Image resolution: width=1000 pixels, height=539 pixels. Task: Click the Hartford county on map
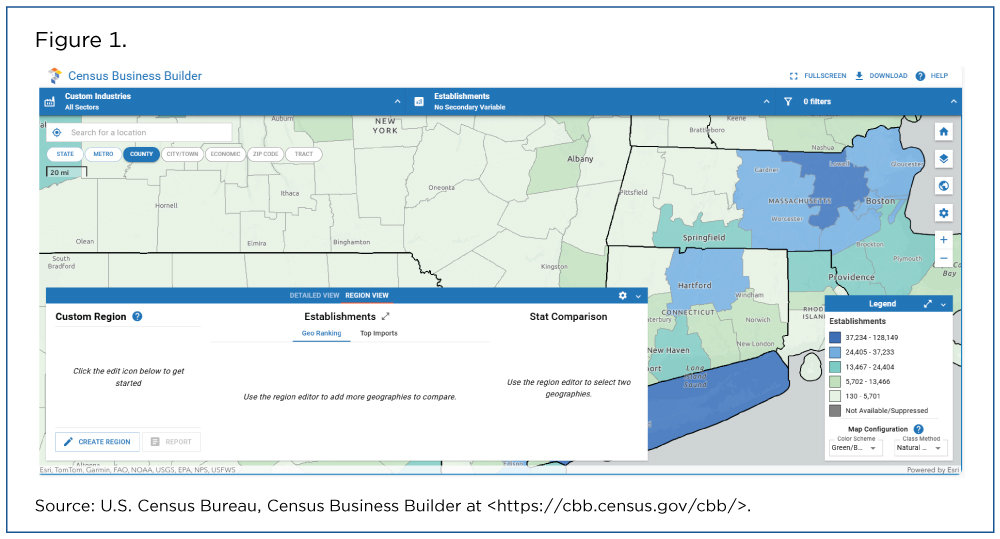[705, 281]
